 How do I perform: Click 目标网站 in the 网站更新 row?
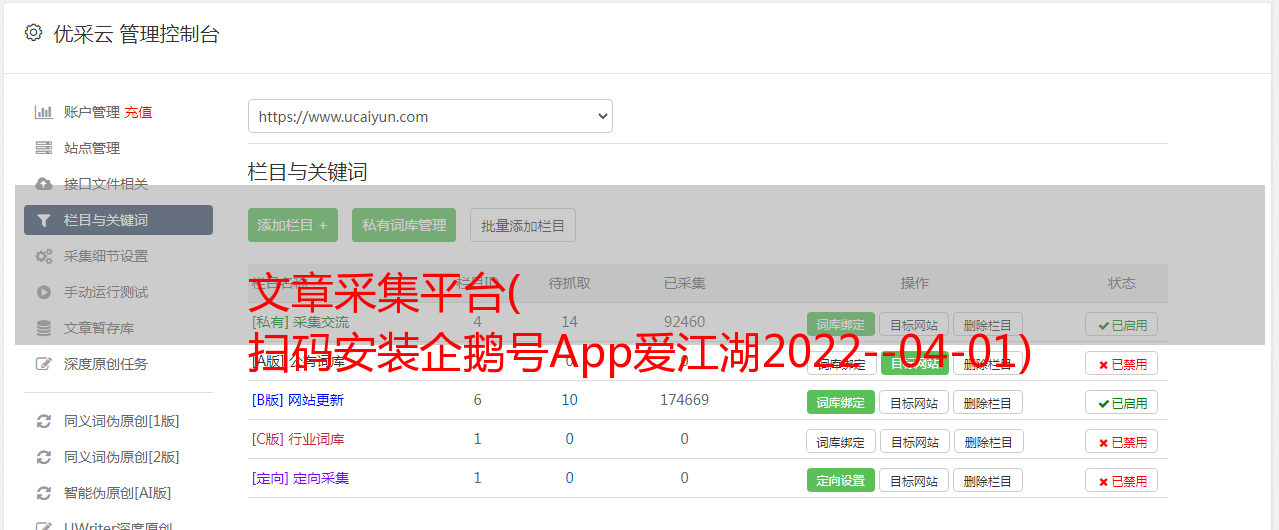click(x=914, y=403)
